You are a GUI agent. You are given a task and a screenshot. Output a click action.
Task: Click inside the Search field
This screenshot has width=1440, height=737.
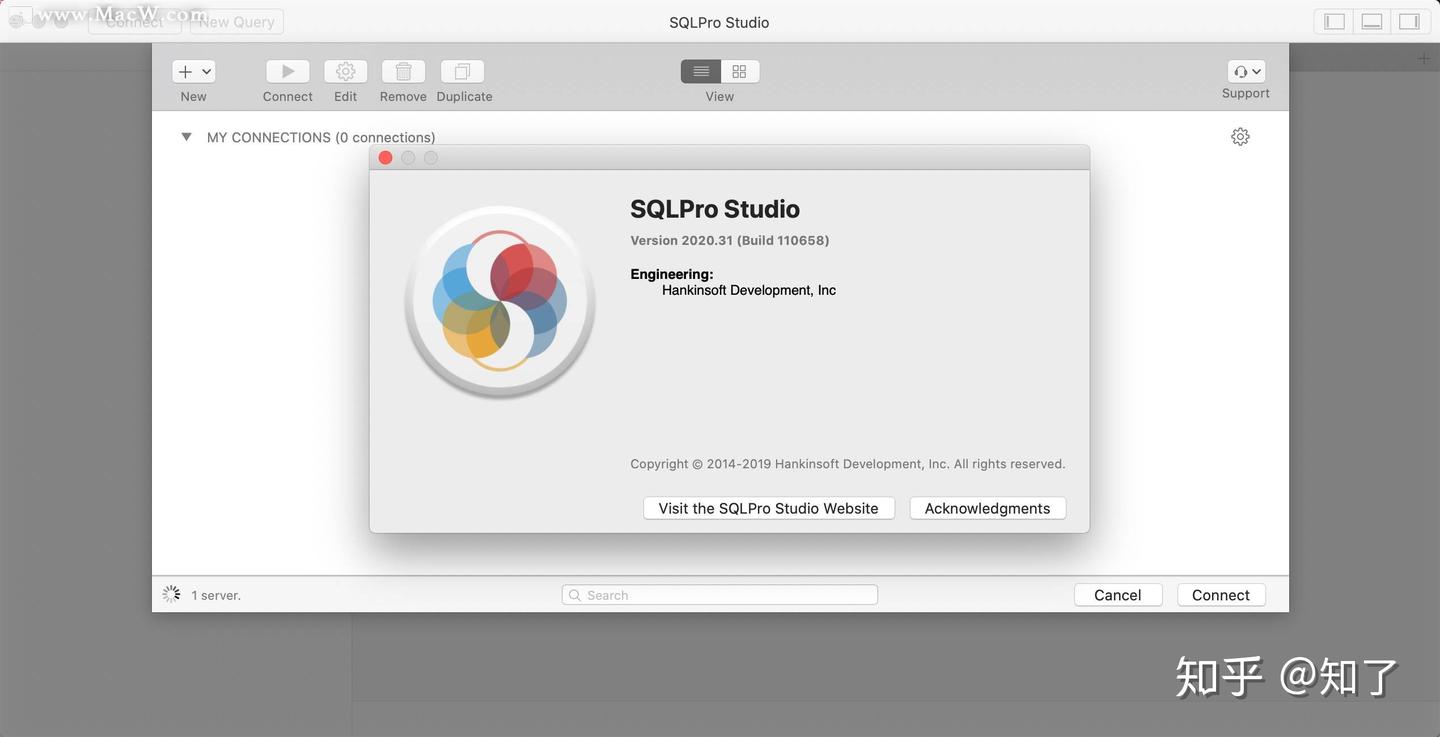point(720,594)
